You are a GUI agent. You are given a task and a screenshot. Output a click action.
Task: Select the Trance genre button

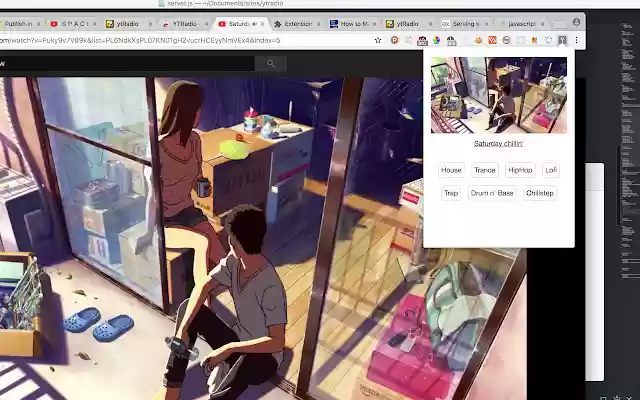tap(484, 170)
